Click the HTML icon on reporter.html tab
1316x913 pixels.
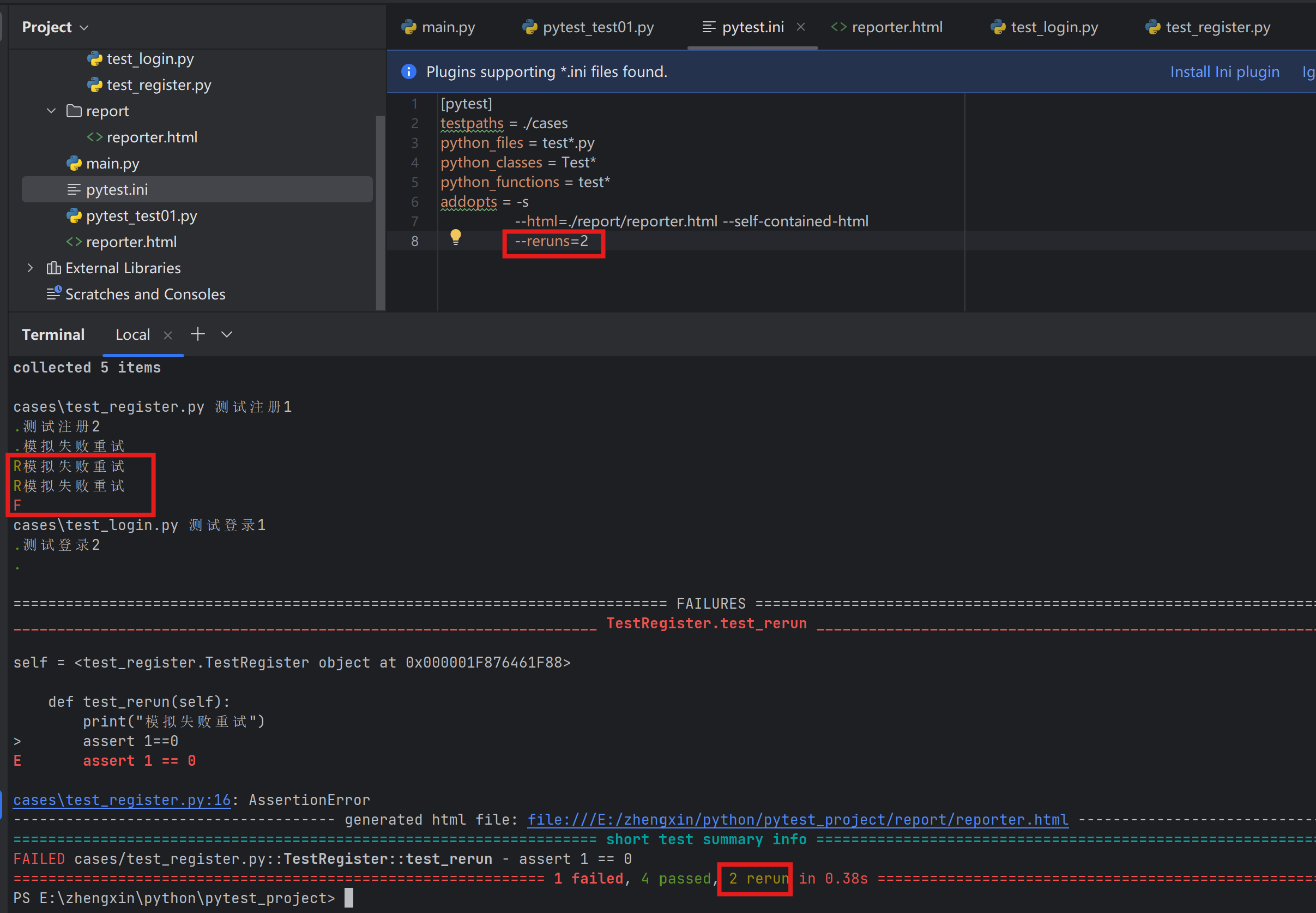point(838,27)
